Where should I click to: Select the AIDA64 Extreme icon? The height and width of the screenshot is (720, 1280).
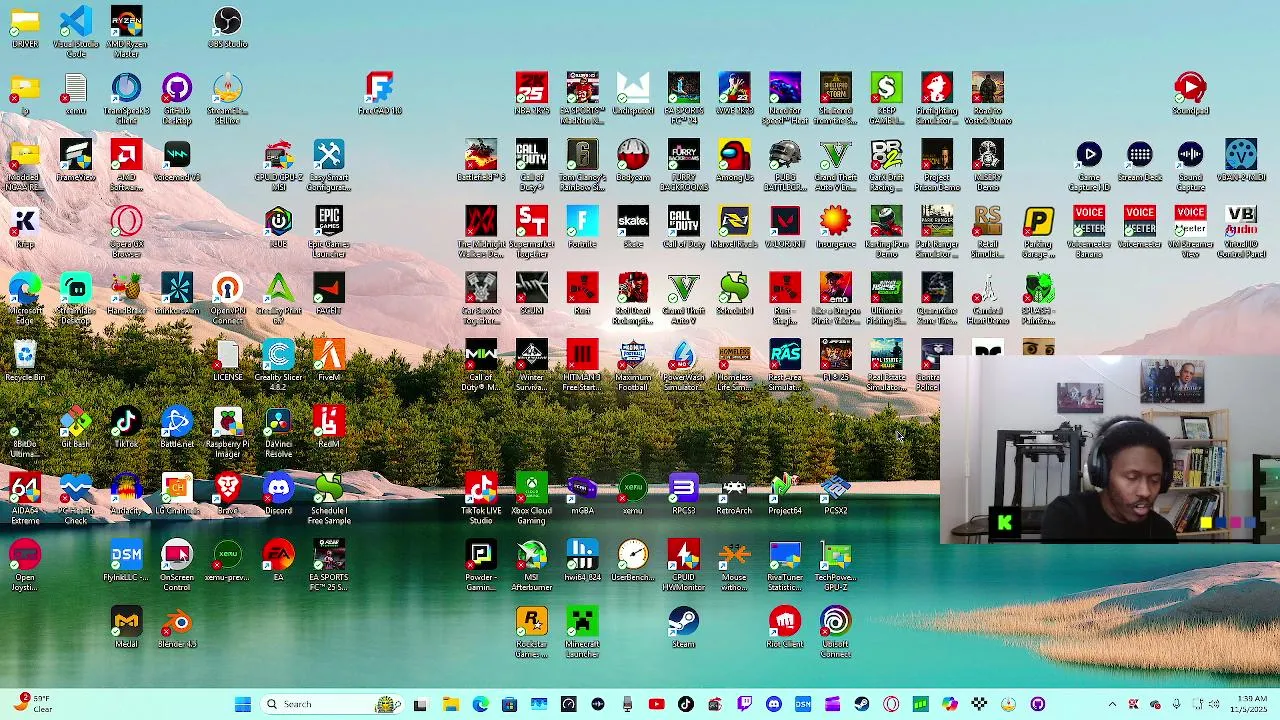click(x=25, y=497)
